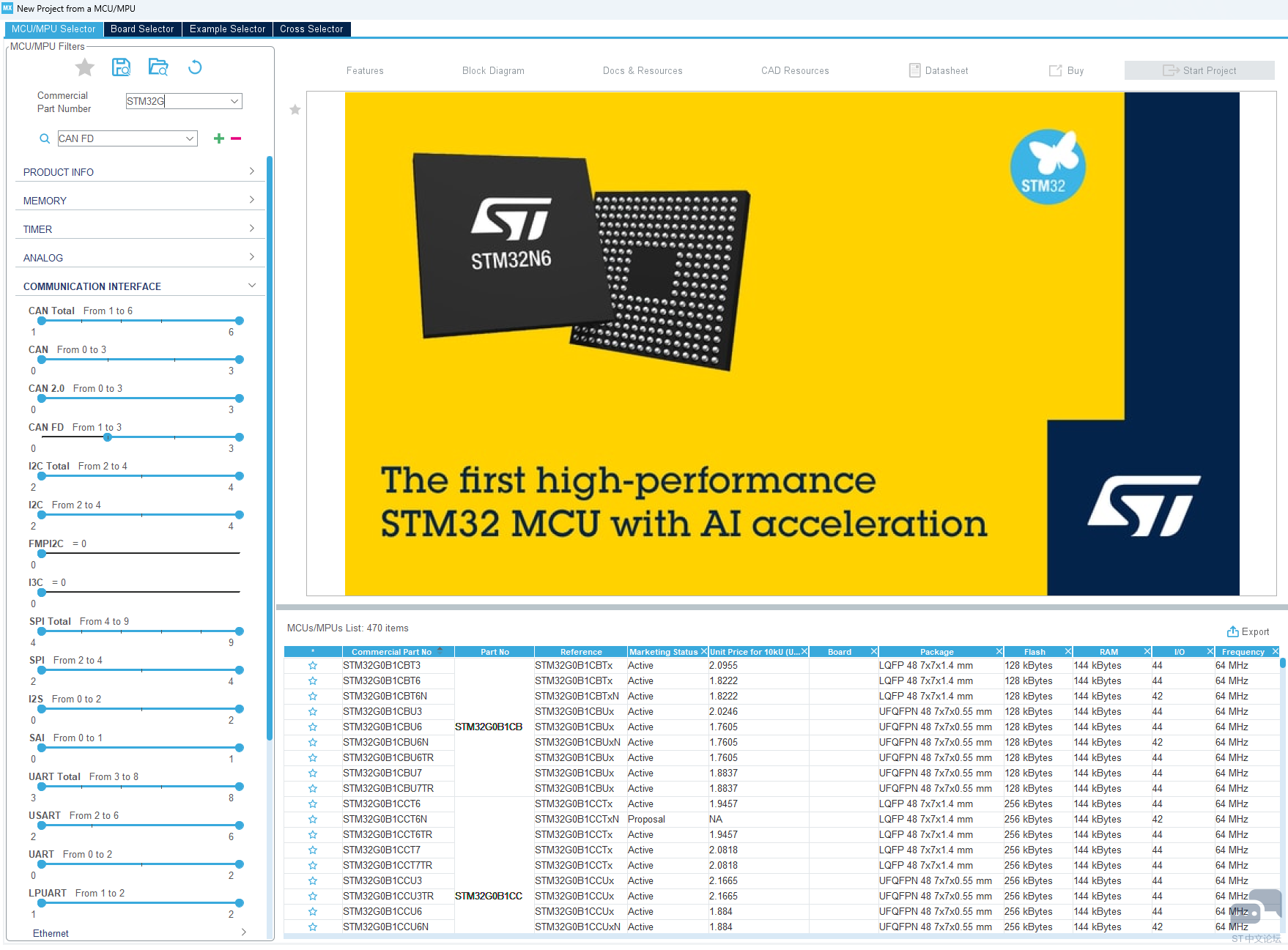
Task: Remove the Flash column via its X
Action: pyautogui.click(x=1068, y=652)
